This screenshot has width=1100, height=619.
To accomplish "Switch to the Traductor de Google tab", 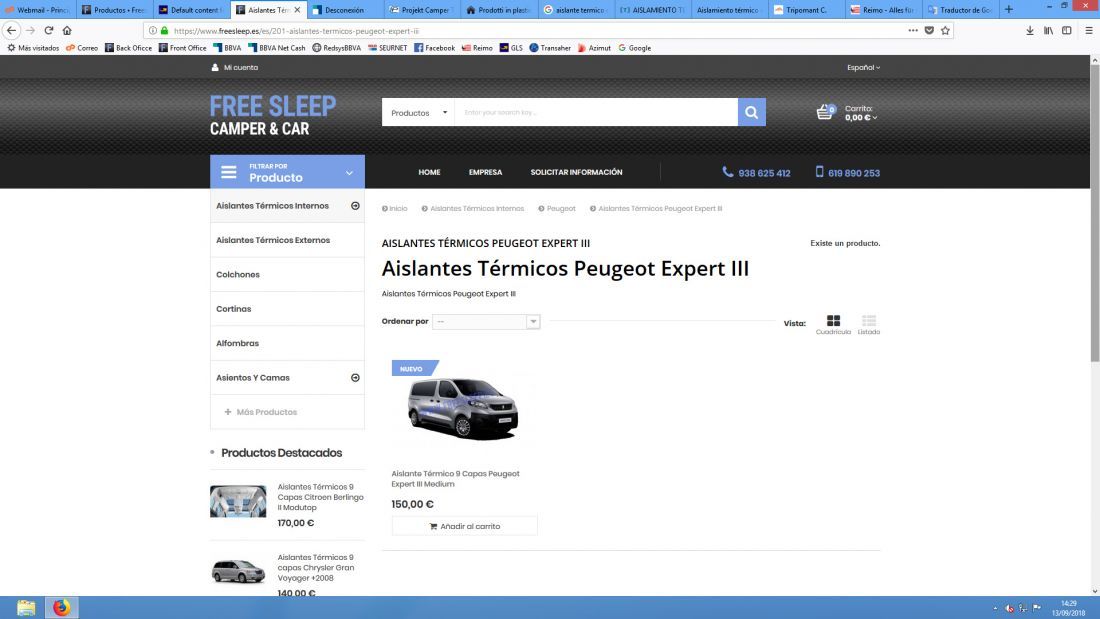I will pos(959,10).
